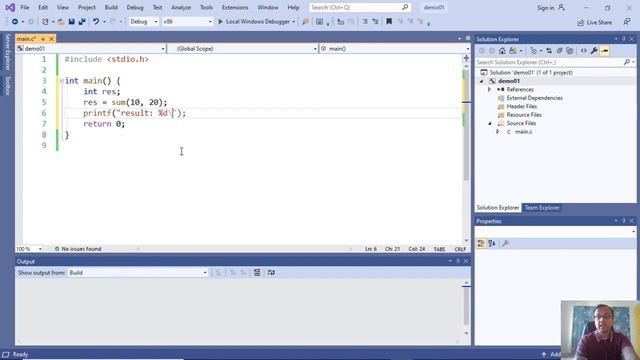Open the Analyze menu
Viewport: 640px width, 360px height.
pos(181,8)
